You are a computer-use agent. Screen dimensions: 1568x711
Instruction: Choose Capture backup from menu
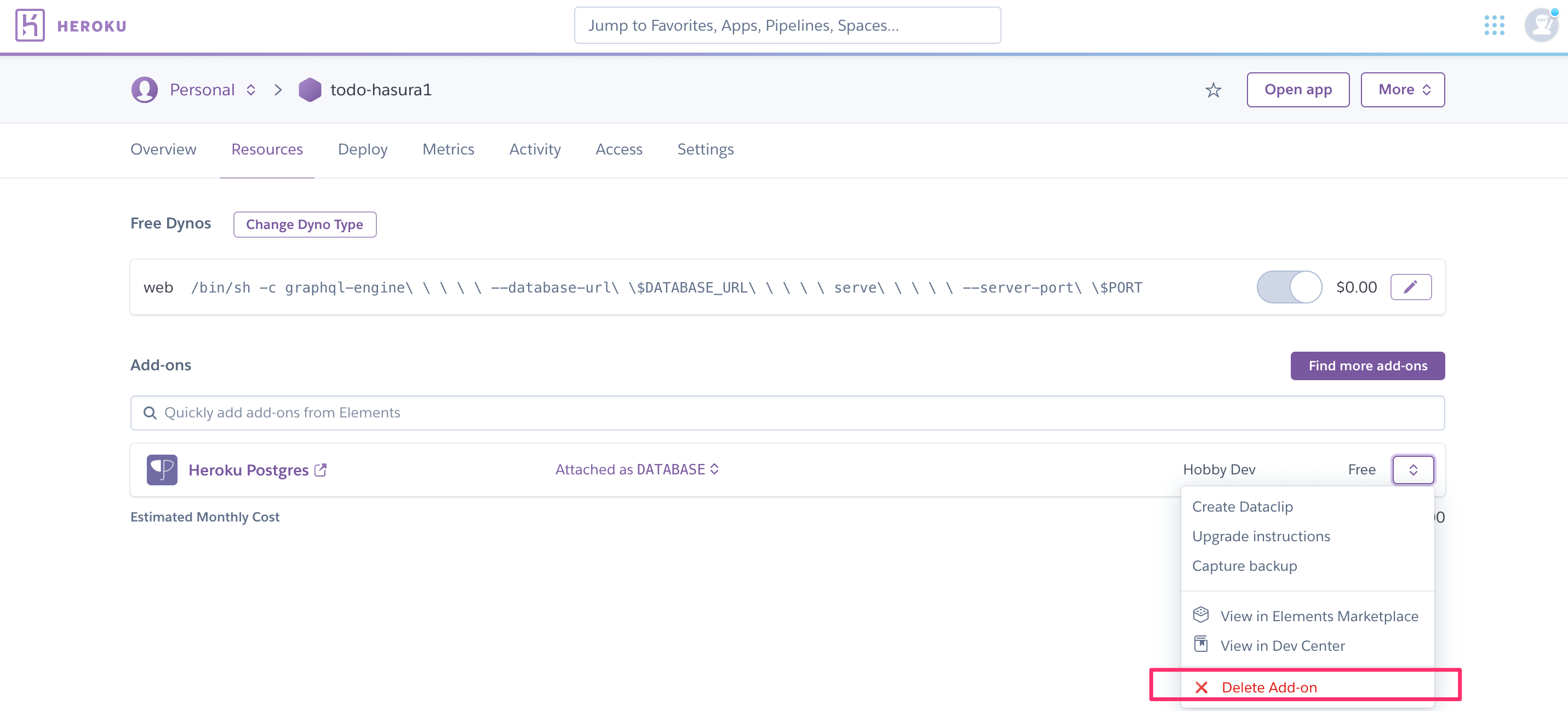coord(1244,565)
